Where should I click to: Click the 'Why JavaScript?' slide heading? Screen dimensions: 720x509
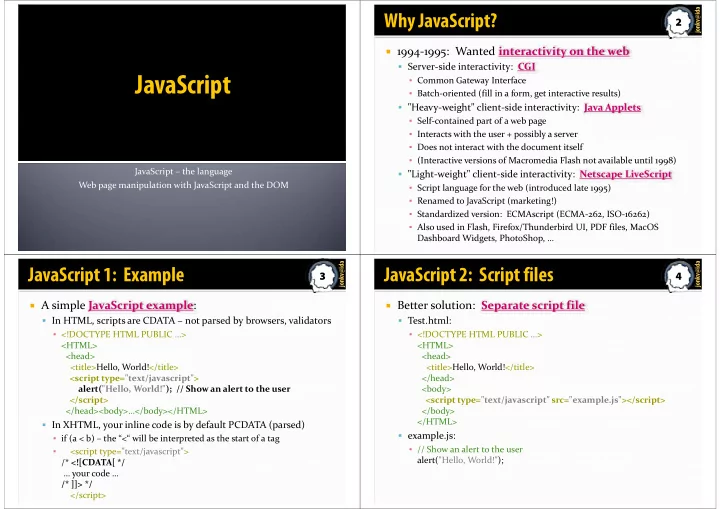point(440,21)
